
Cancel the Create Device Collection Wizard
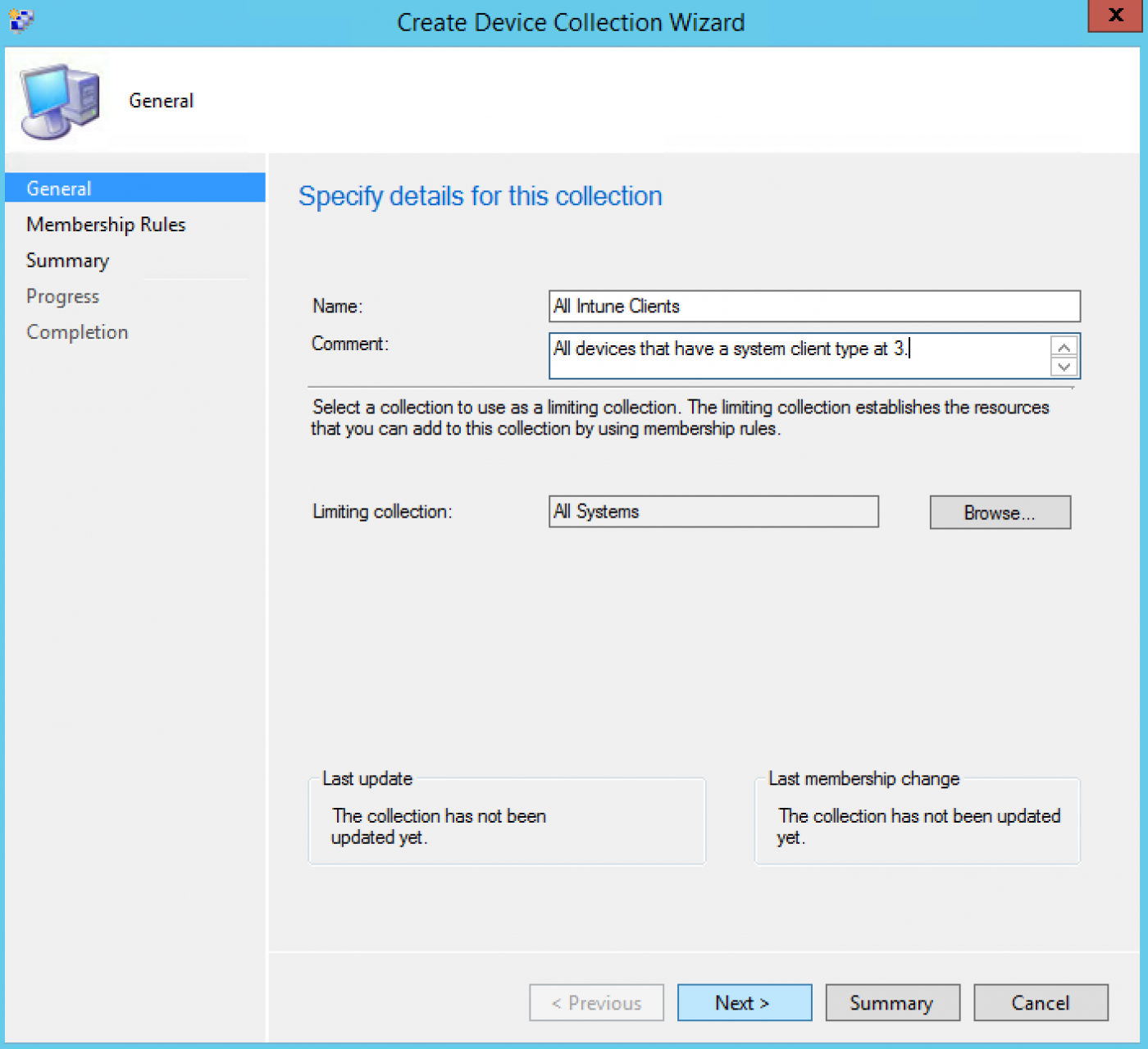[1041, 1002]
